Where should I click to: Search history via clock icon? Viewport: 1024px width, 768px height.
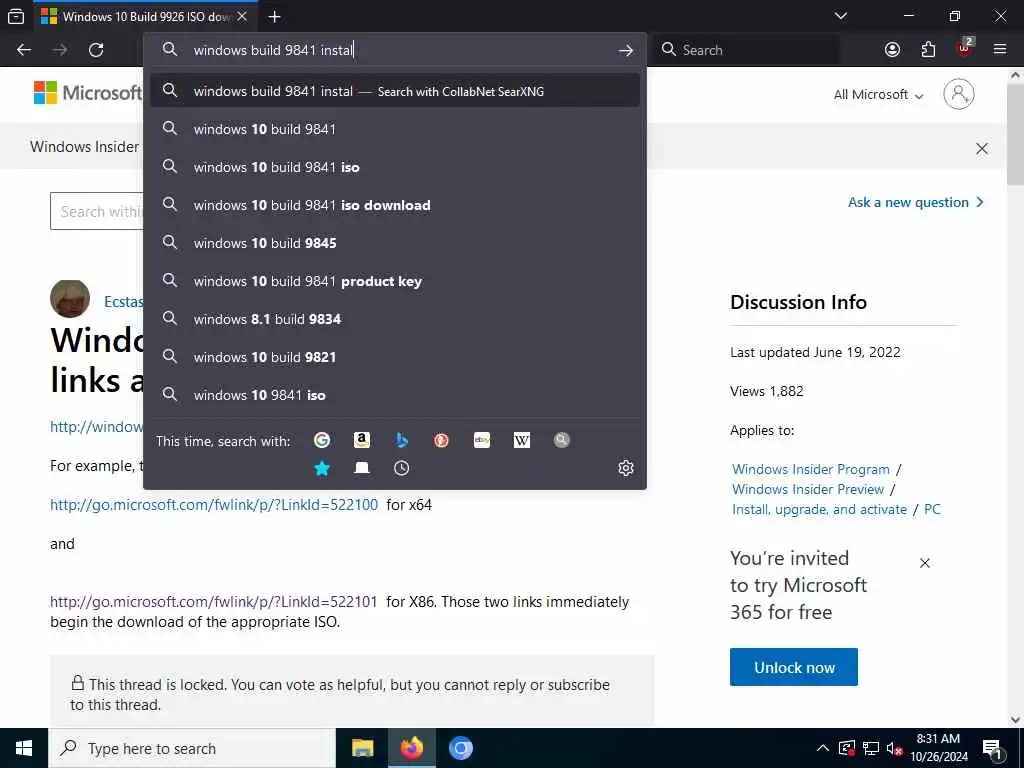(402, 468)
